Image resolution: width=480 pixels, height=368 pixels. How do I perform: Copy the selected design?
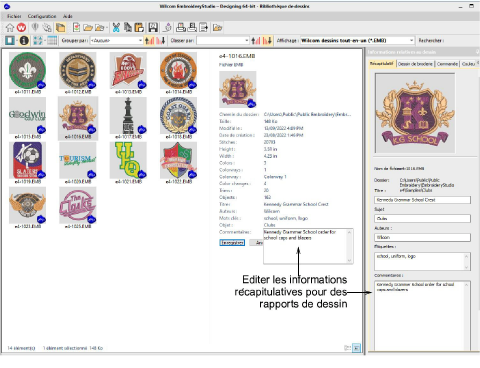point(128,28)
